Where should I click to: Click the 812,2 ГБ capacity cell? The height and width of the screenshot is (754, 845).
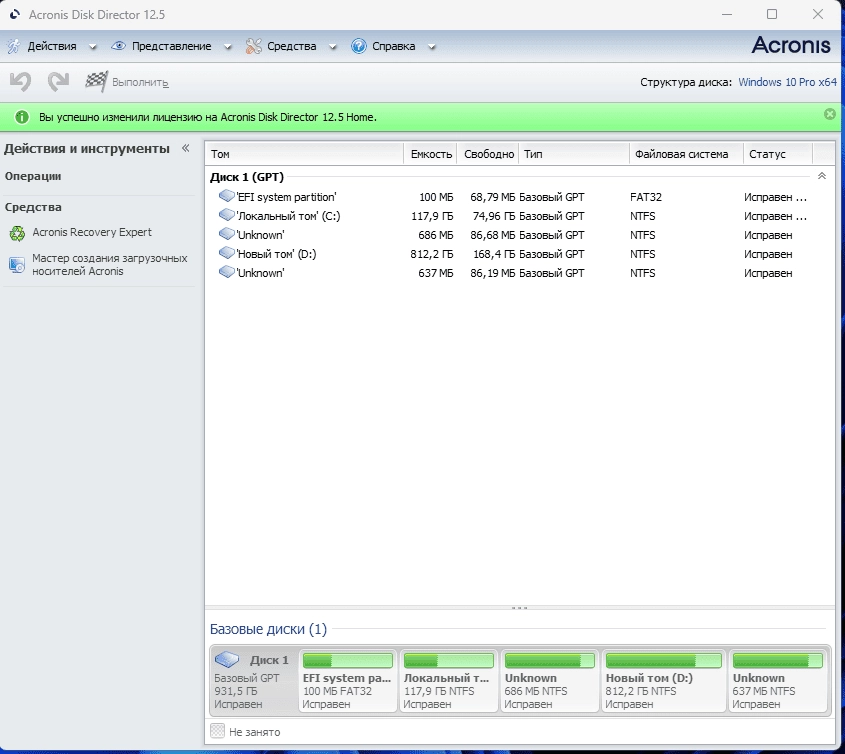point(432,254)
